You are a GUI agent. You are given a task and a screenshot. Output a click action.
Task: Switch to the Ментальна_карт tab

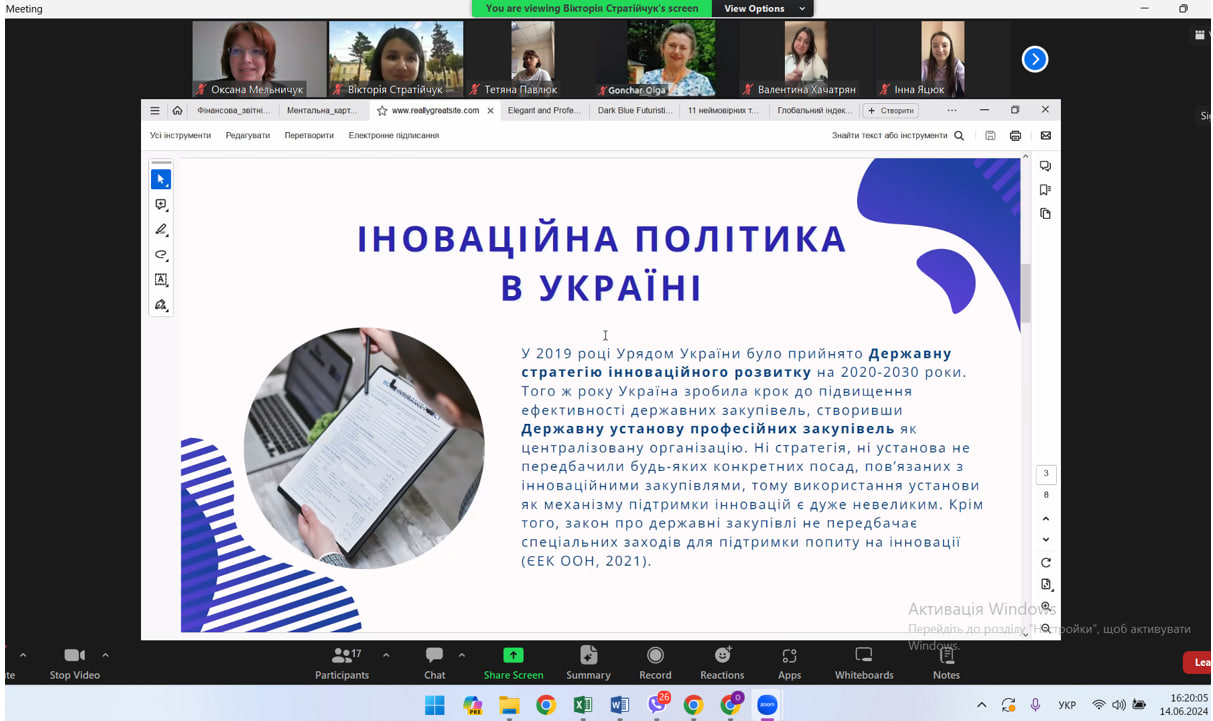coord(321,111)
